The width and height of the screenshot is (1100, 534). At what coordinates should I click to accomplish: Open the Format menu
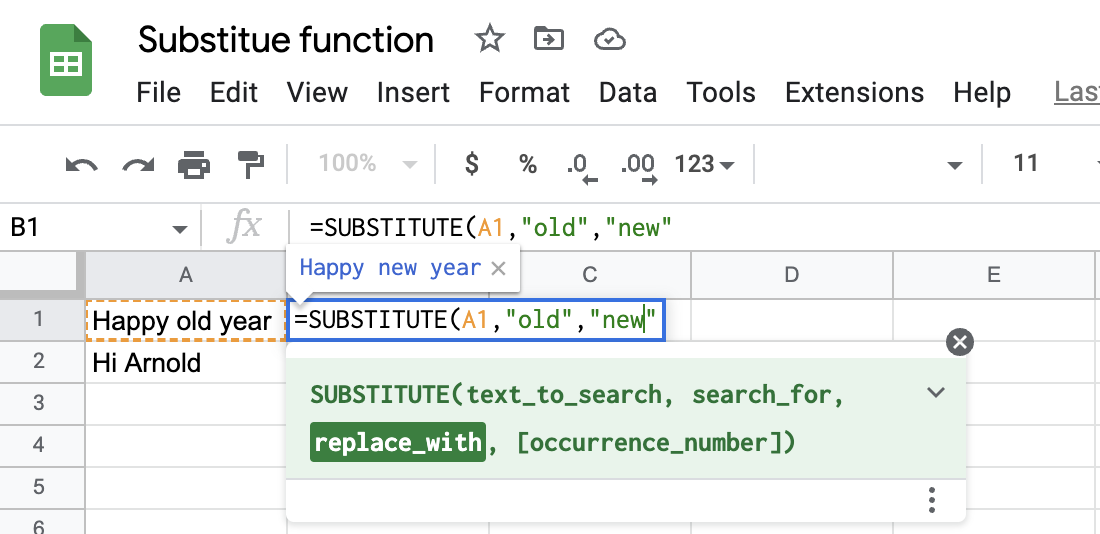click(x=524, y=93)
